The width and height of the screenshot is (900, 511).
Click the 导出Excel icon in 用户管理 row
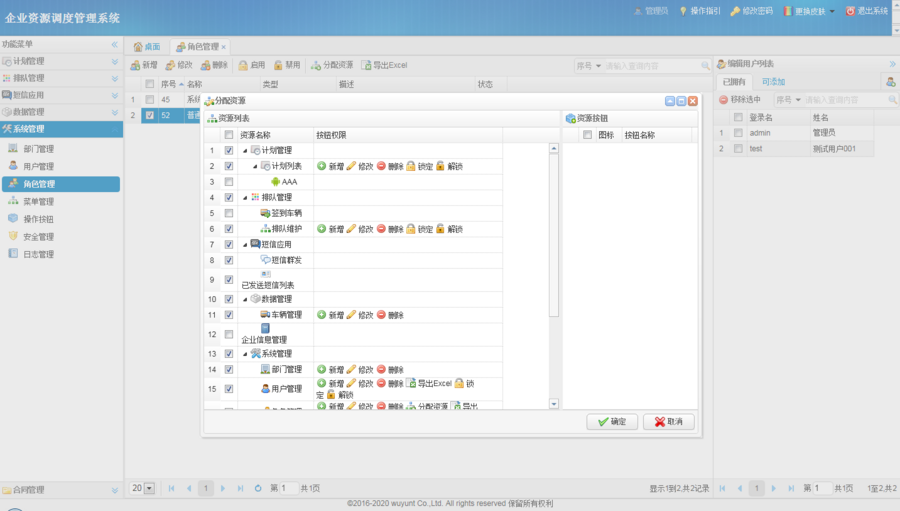click(x=410, y=383)
